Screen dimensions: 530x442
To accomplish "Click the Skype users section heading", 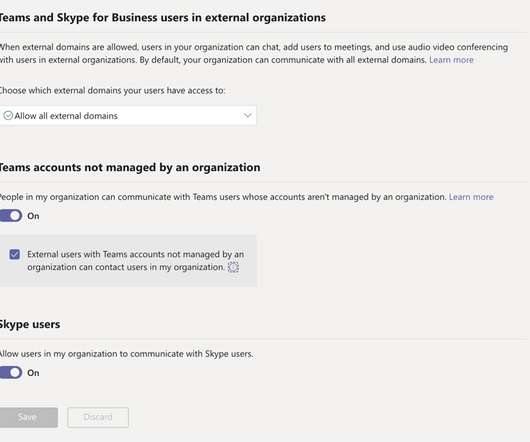I will coord(30,324).
